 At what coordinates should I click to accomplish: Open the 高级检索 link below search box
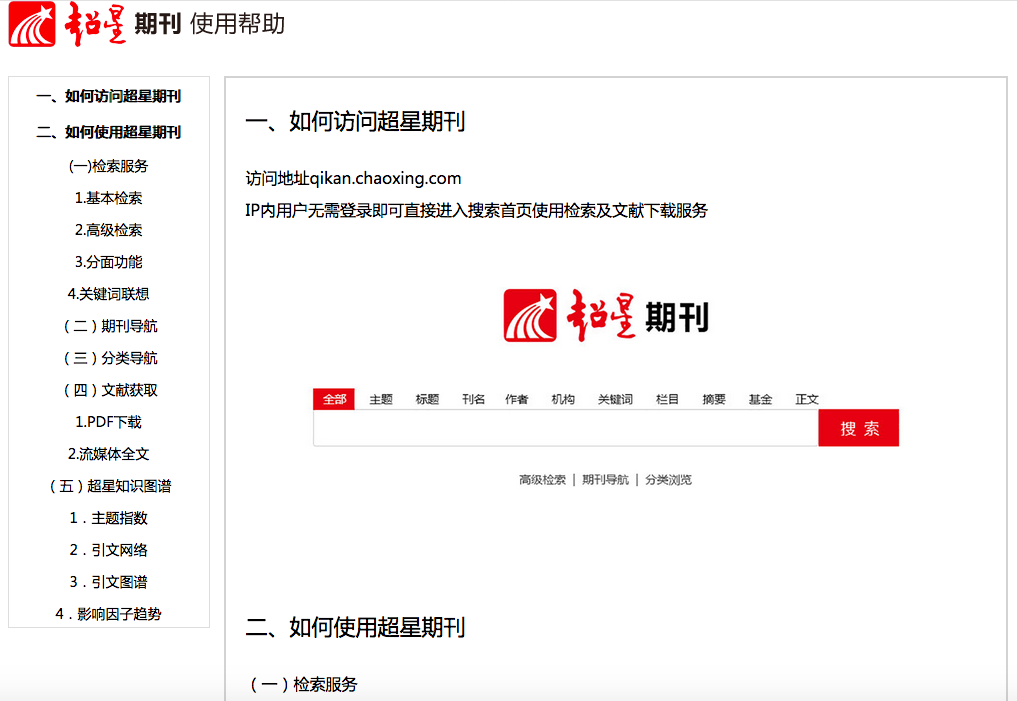click(x=542, y=480)
